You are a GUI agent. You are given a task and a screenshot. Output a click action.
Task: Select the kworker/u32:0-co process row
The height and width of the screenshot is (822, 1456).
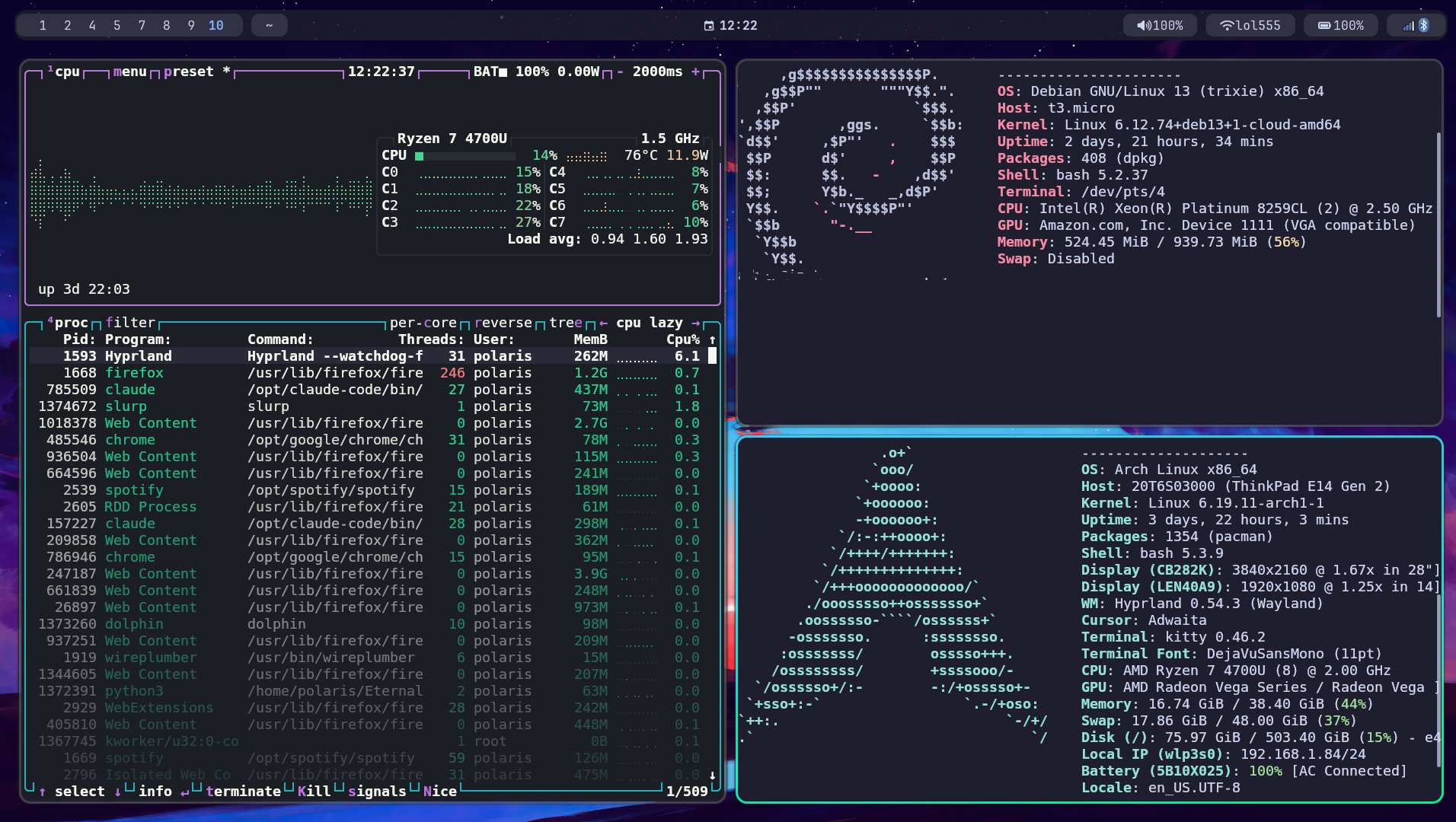pos(369,741)
